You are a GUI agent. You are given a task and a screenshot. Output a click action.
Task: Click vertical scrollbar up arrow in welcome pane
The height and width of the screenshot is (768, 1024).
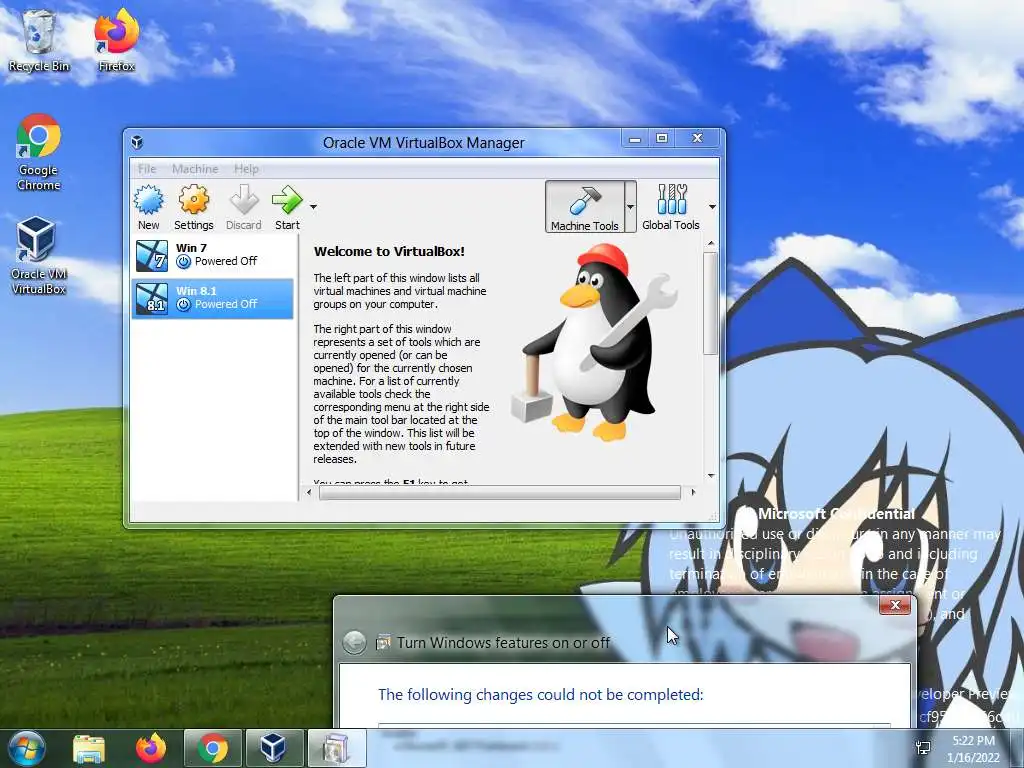click(x=711, y=244)
